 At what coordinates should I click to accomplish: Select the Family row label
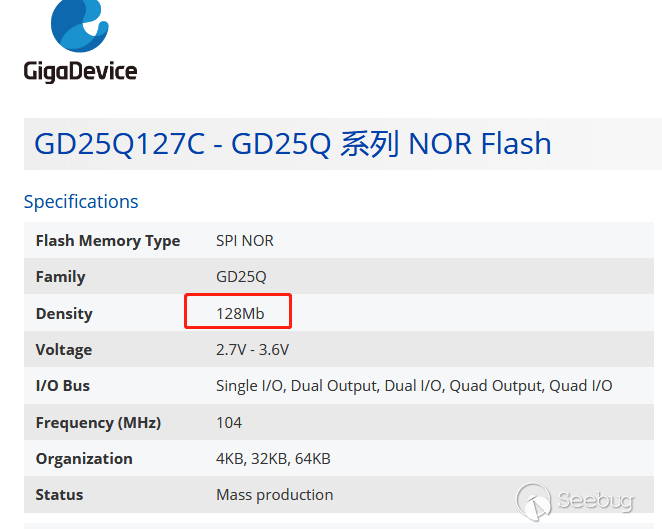point(60,277)
